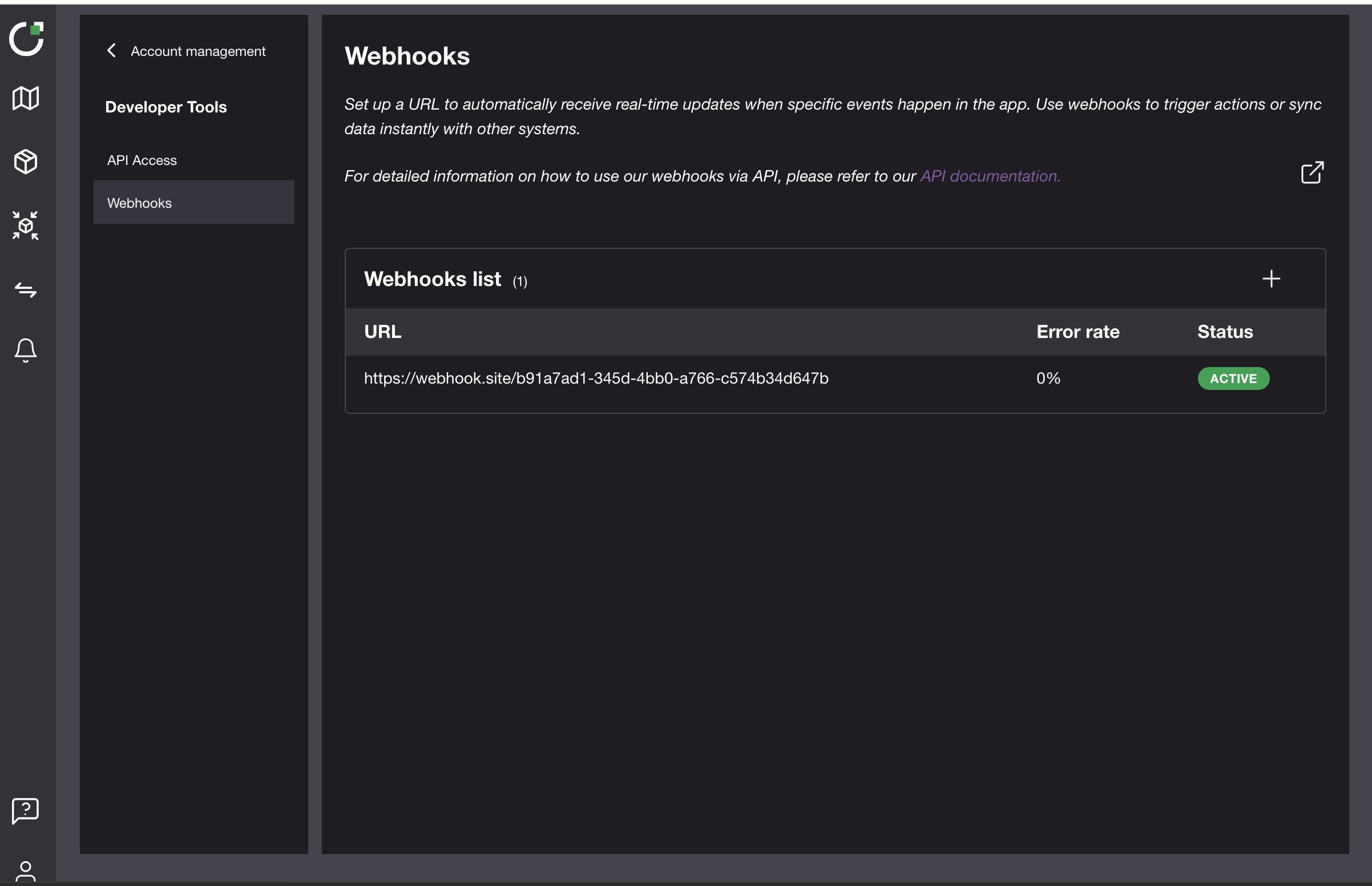Go back to Account management
Image resolution: width=1372 pixels, height=886 pixels.
[198, 51]
